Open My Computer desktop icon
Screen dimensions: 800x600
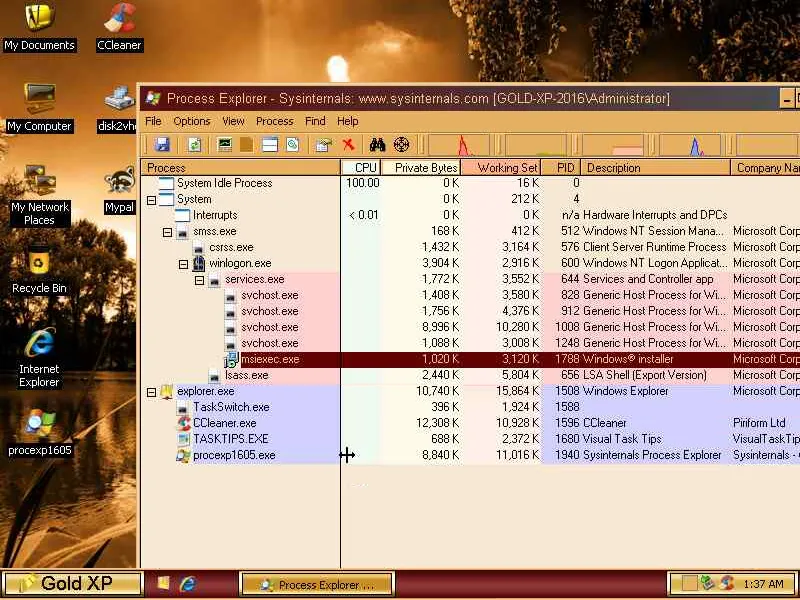(39, 108)
